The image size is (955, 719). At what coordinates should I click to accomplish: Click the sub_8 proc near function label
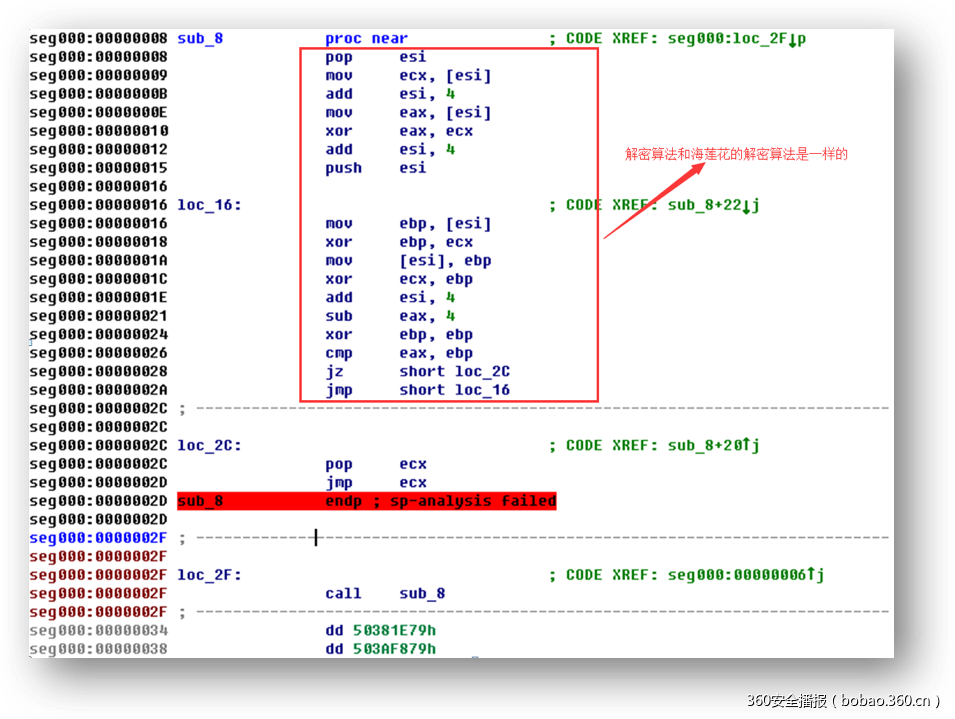[x=200, y=39]
